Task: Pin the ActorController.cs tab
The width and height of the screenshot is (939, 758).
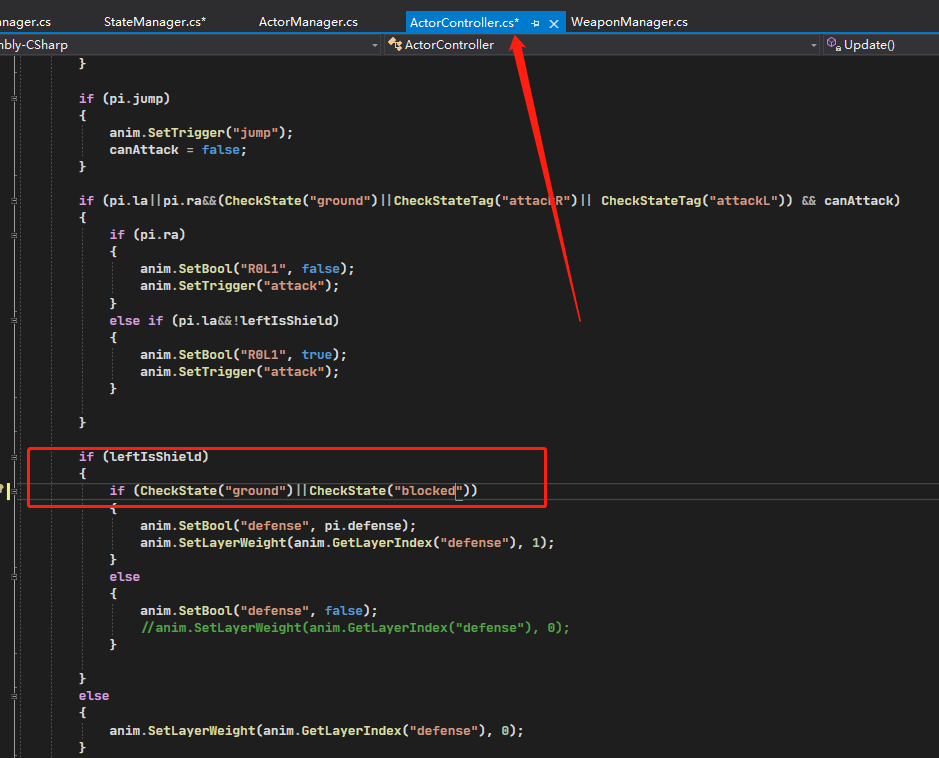Action: [535, 23]
